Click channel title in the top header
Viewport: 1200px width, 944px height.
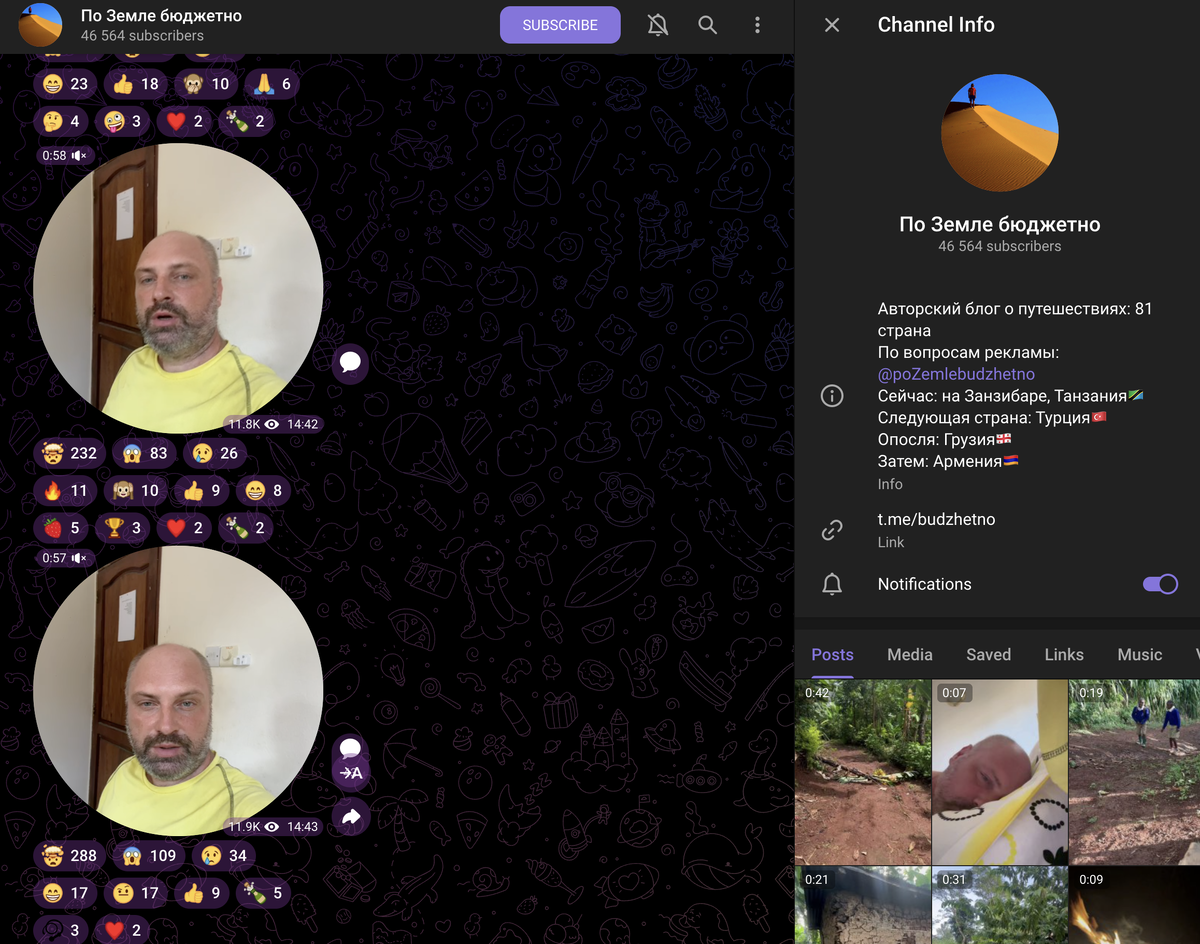click(x=162, y=16)
